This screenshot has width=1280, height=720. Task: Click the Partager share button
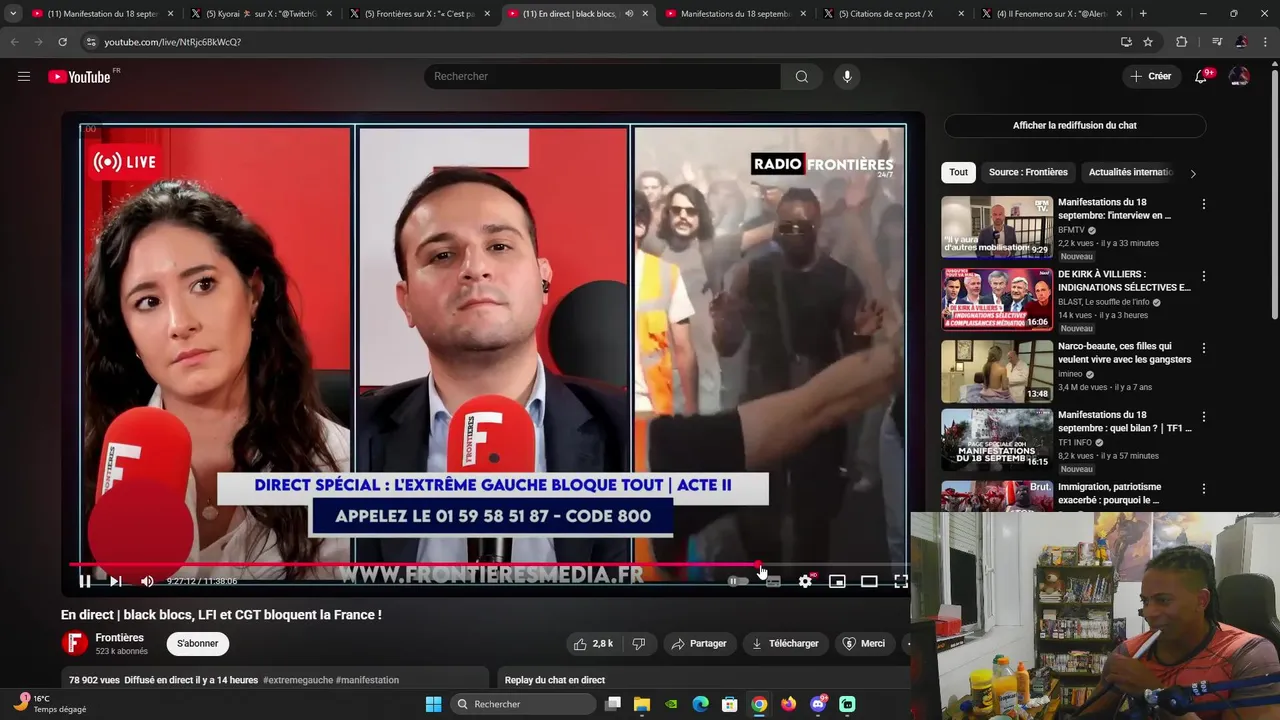click(699, 643)
